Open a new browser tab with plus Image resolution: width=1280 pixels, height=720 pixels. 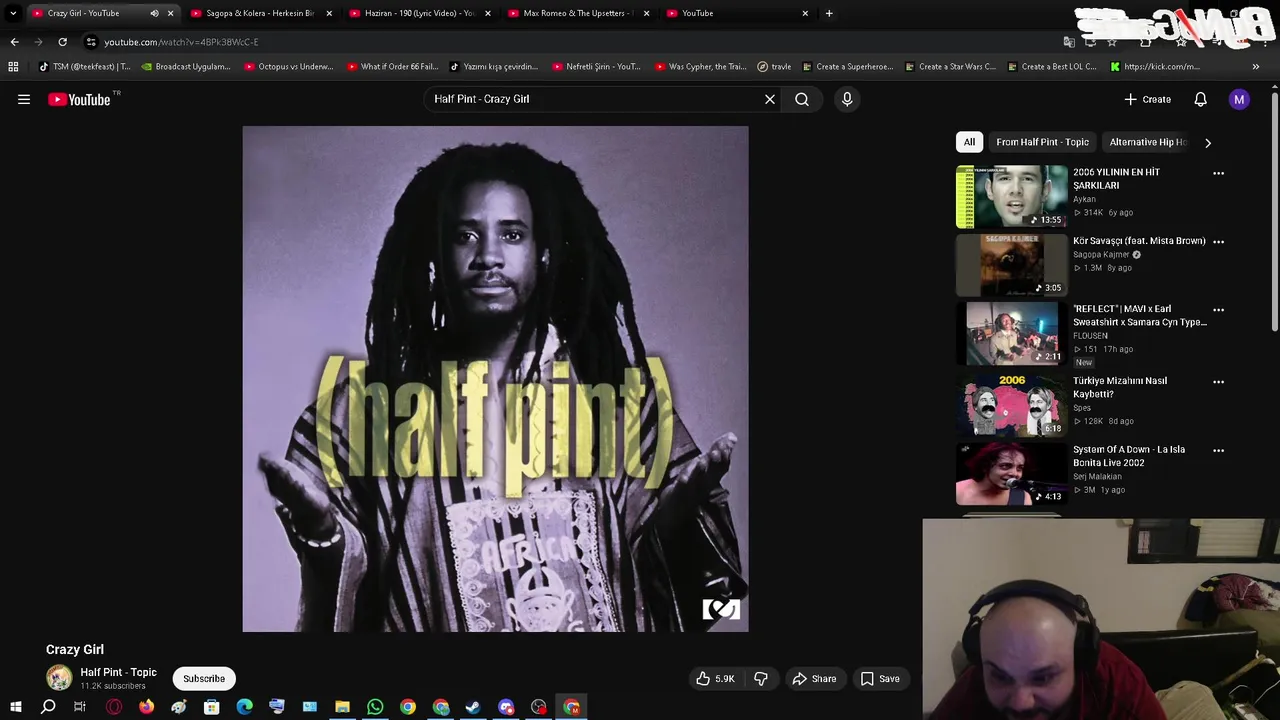point(829,13)
